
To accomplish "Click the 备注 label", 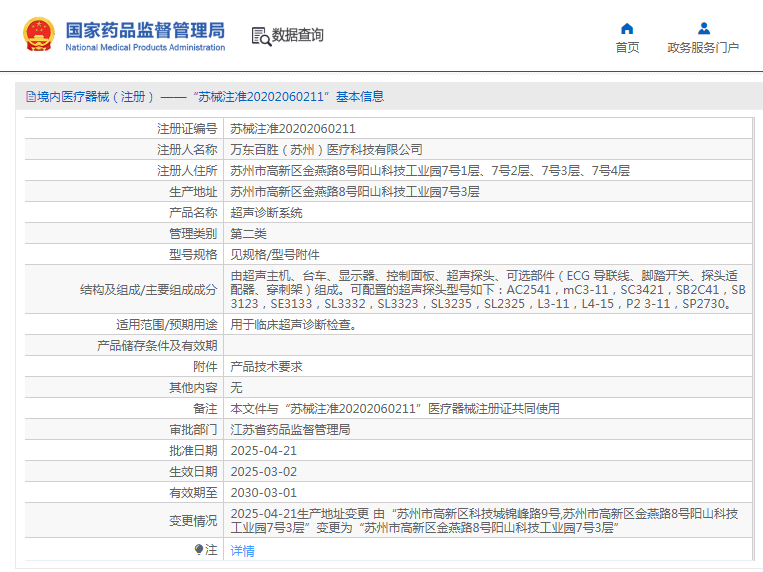I will pos(205,408).
